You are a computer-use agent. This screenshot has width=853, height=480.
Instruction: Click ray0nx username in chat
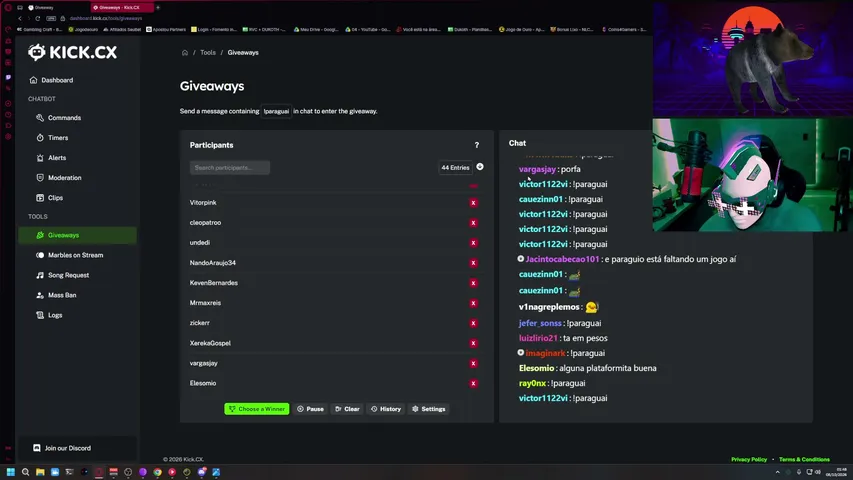pos(532,383)
